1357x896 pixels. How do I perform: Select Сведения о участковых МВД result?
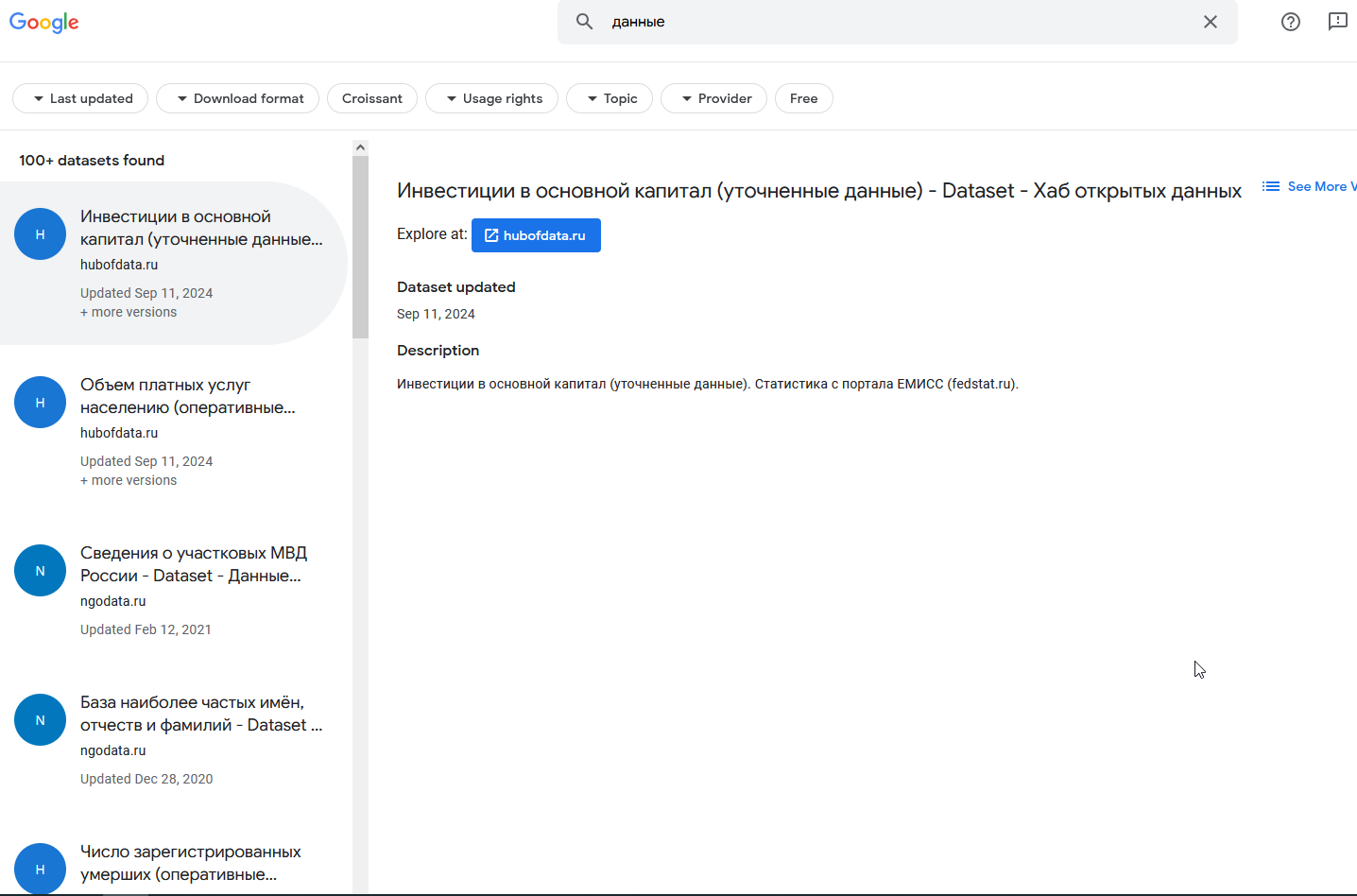click(174, 590)
